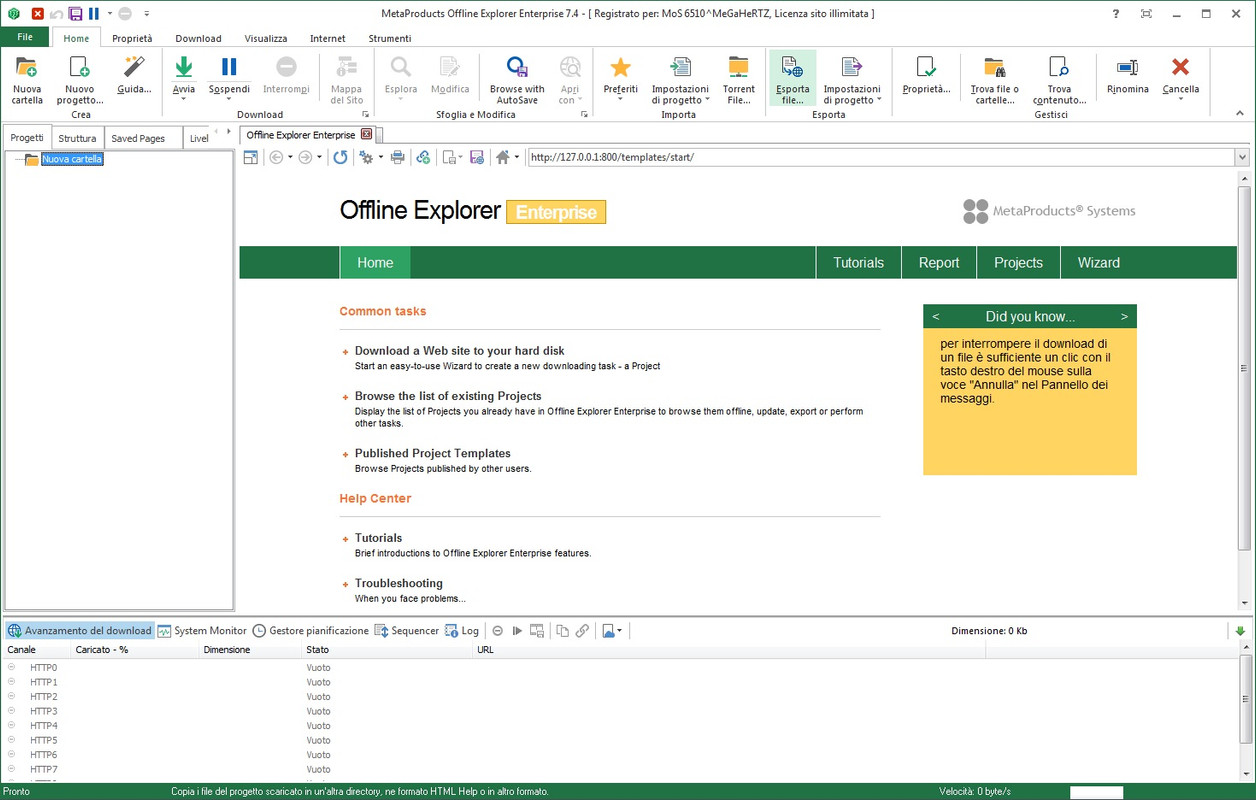1256x800 pixels.
Task: Click the browser gear settings icon
Action: pyautogui.click(x=366, y=157)
